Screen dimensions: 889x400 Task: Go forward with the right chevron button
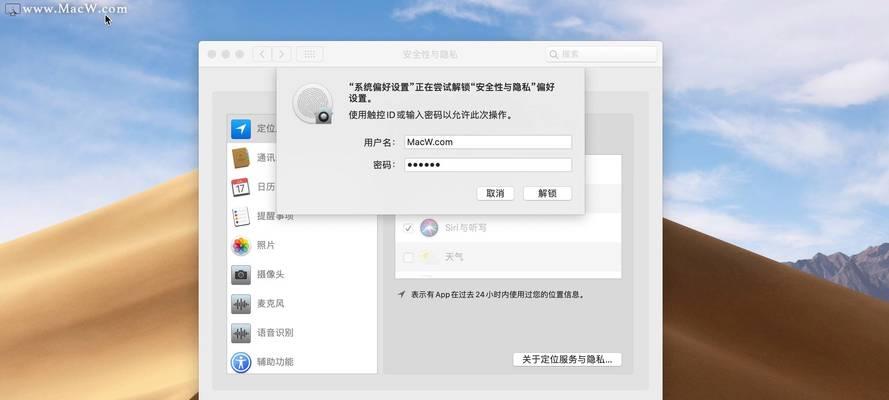click(281, 54)
